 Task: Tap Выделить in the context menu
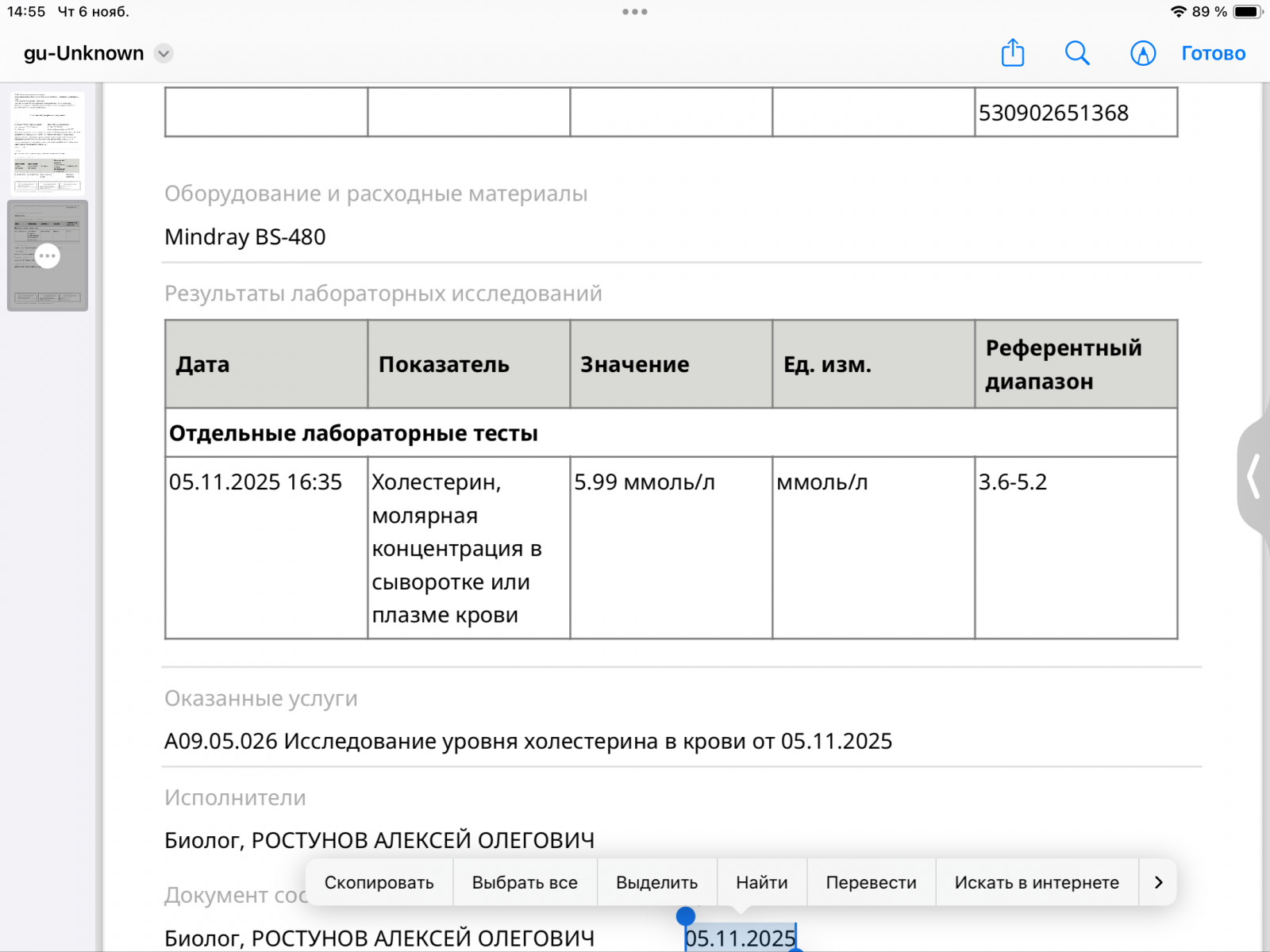point(656,882)
